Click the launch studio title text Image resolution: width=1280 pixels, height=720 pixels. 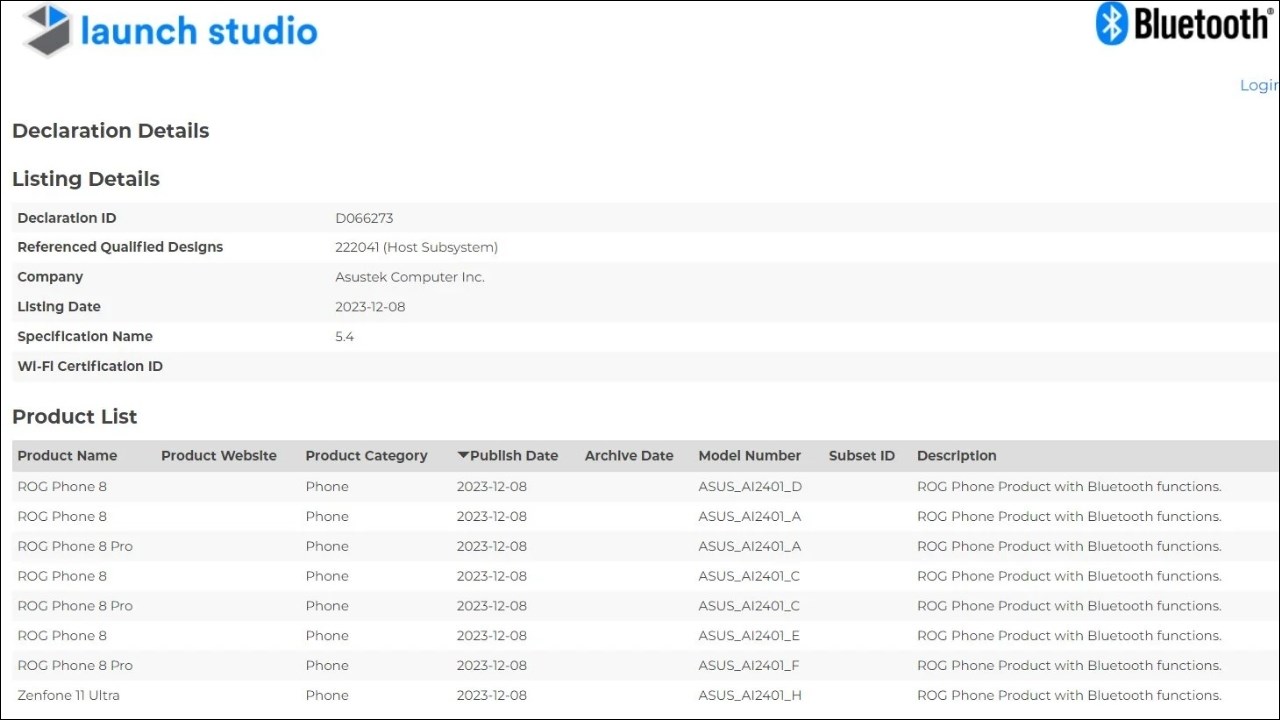coord(198,31)
